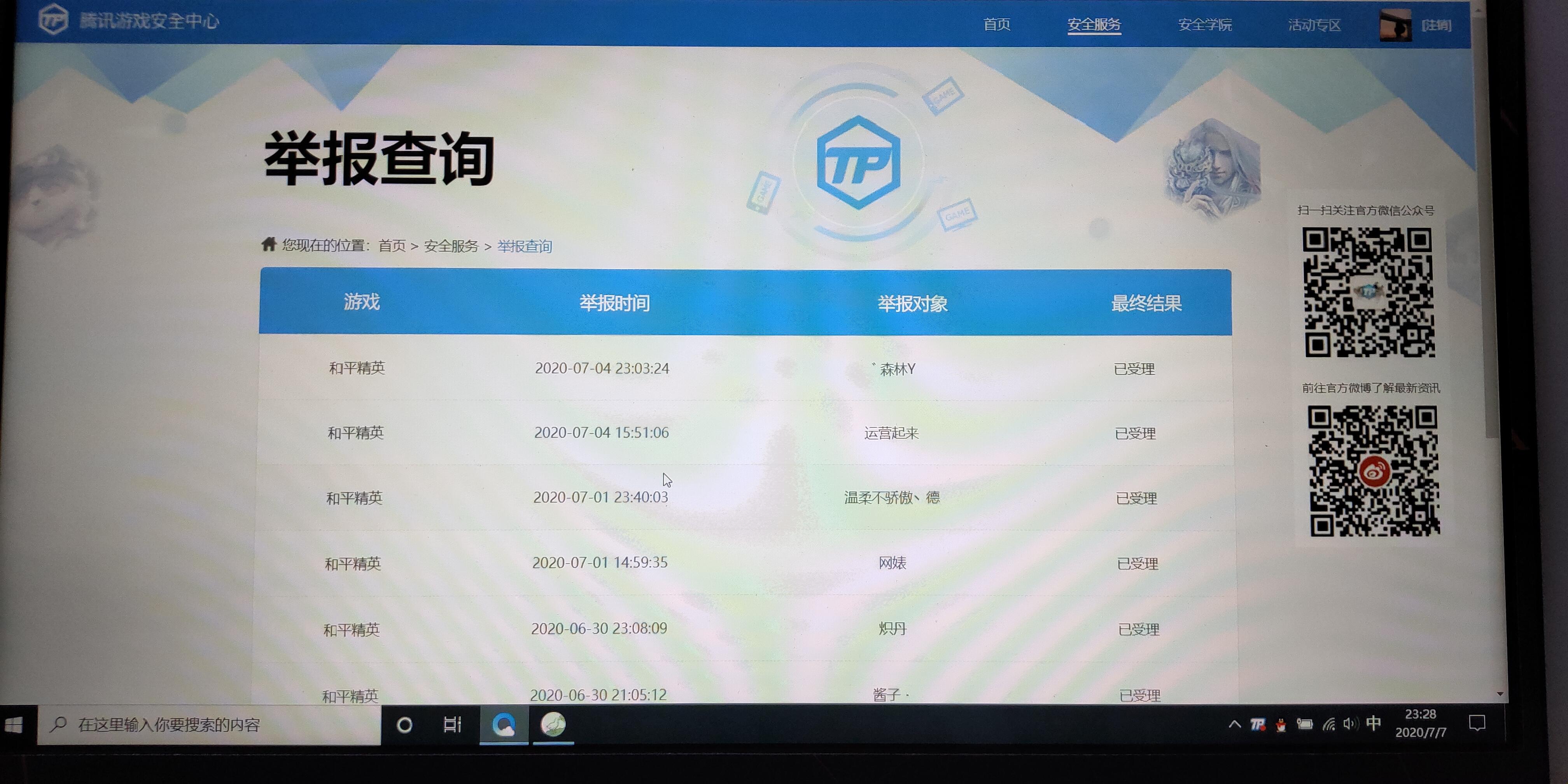Select the report target 温柔不骄傲、德
Screen dimensions: 1568x784
[892, 498]
